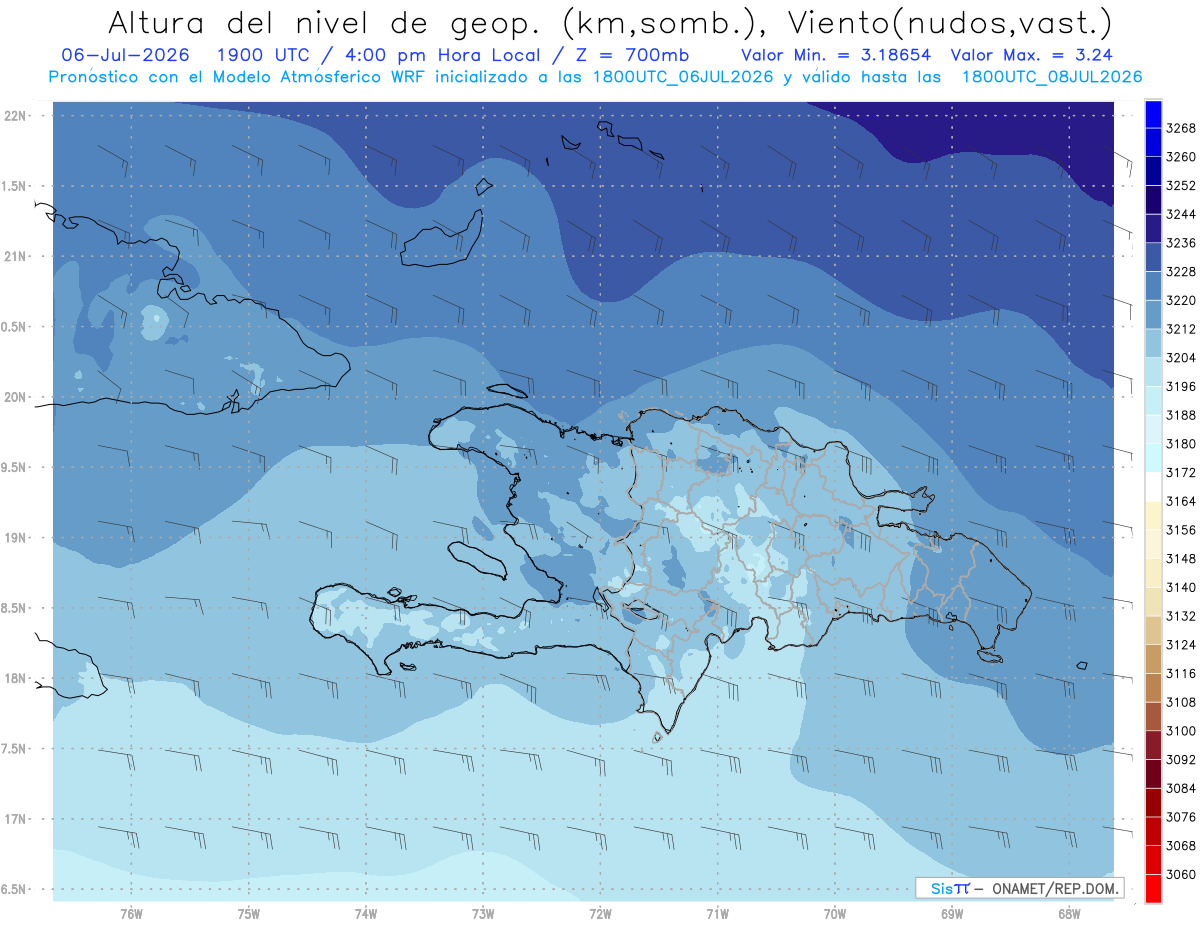Click the date '06-Jul-2026'
The image size is (1200, 927).
[x=123, y=55]
